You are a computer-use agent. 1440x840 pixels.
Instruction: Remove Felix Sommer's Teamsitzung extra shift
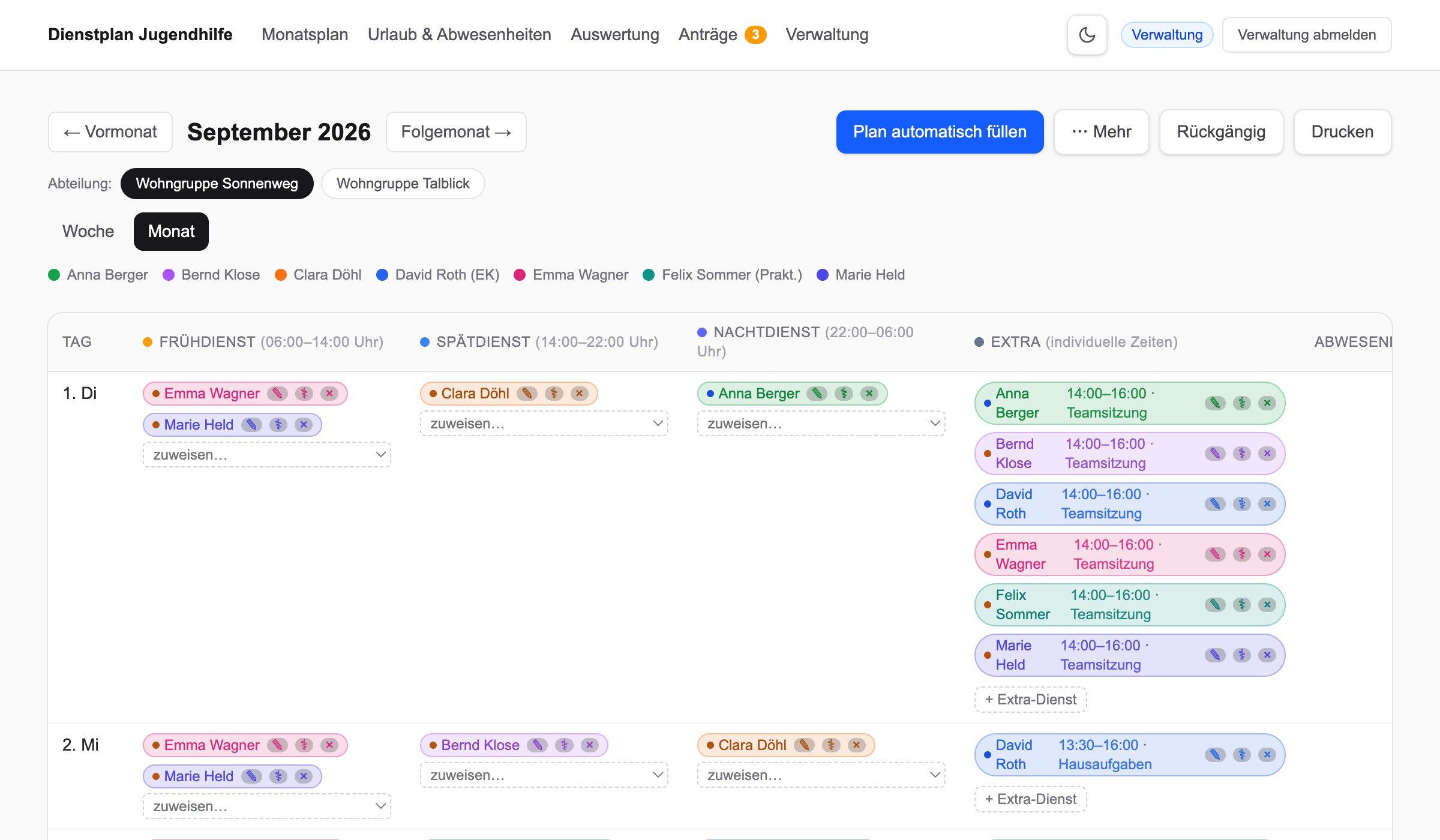pos(1267,605)
